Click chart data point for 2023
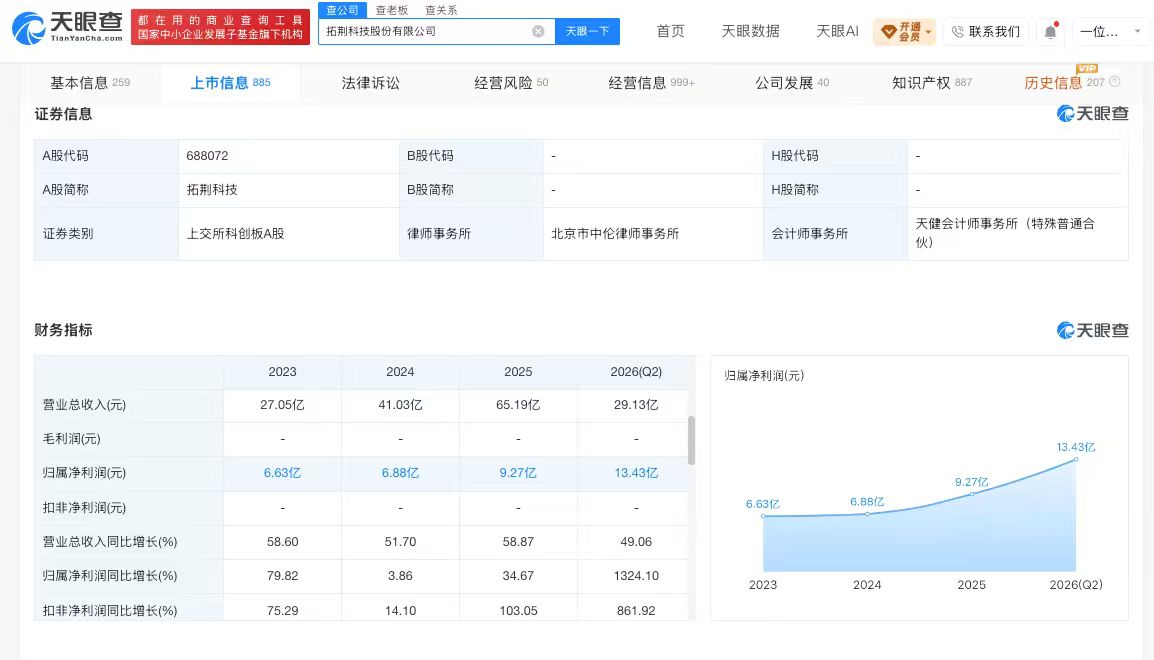Viewport: 1154px width, 660px height. point(763,516)
